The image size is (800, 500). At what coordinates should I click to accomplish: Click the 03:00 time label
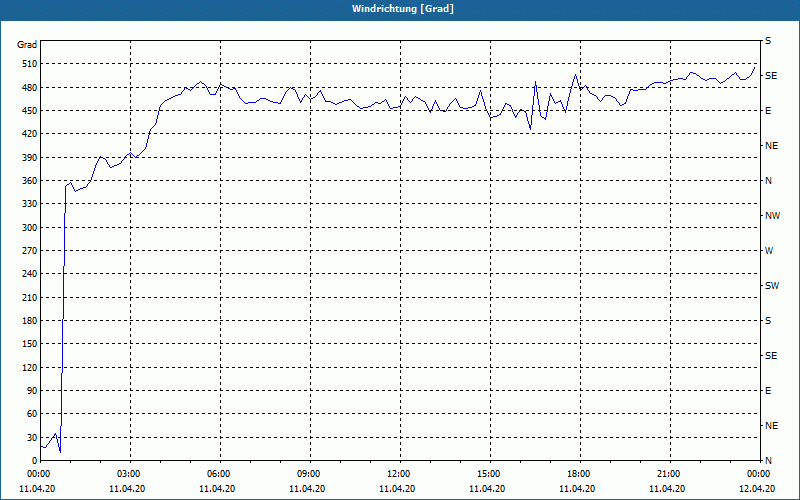tap(131, 474)
